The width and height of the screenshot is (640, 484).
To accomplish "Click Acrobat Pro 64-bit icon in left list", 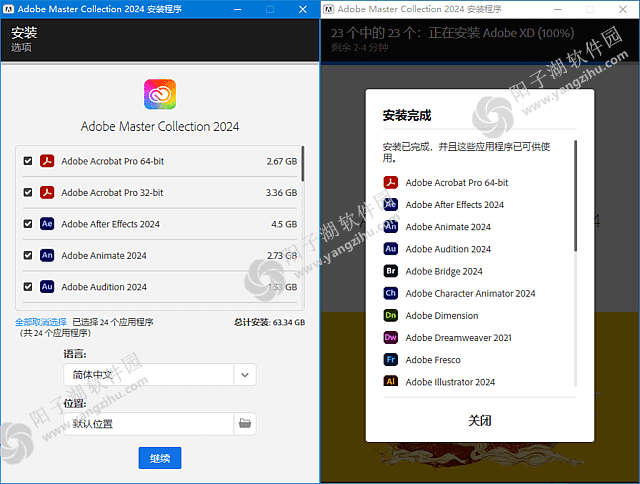I will 47,161.
